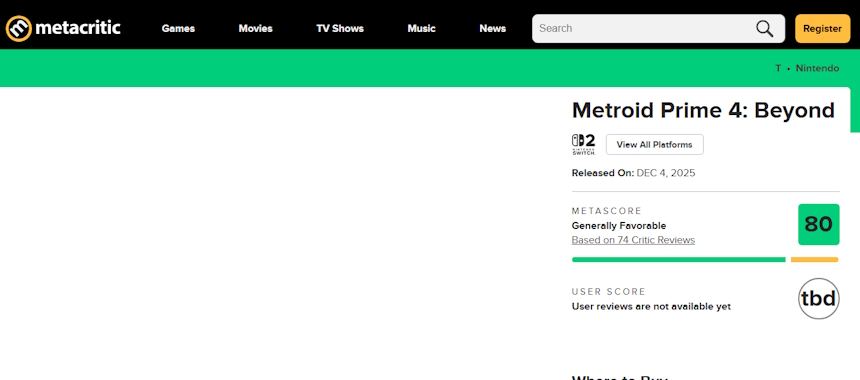
Task: Open the TV Shows menu
Action: pos(340,29)
